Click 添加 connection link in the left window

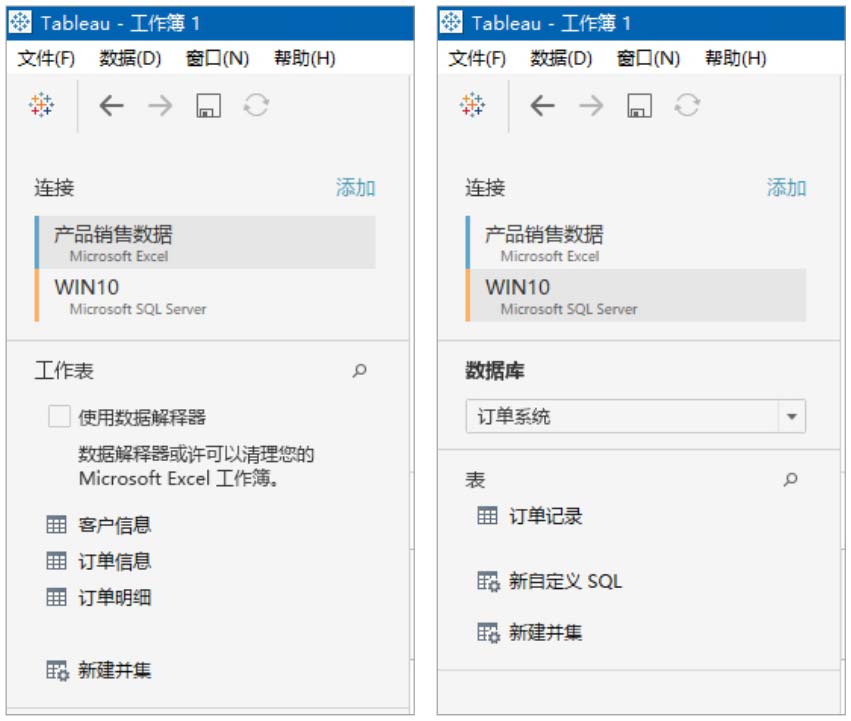(355, 188)
